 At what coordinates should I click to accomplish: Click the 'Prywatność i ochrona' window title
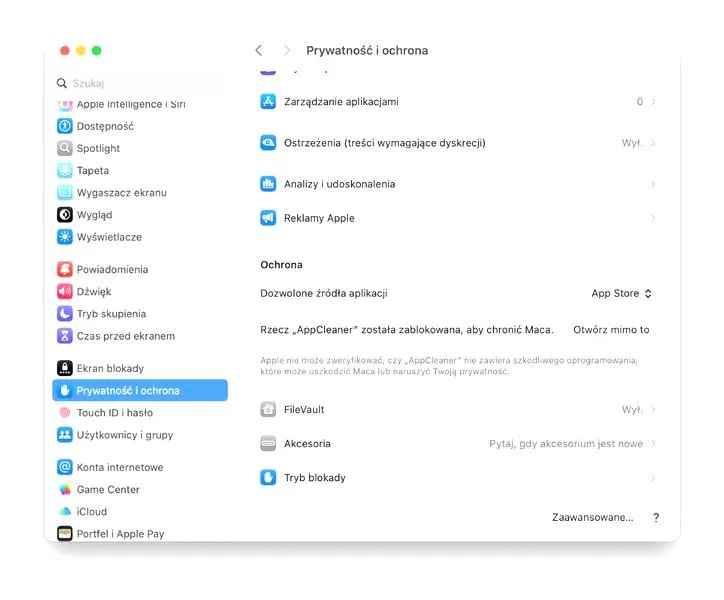[367, 50]
